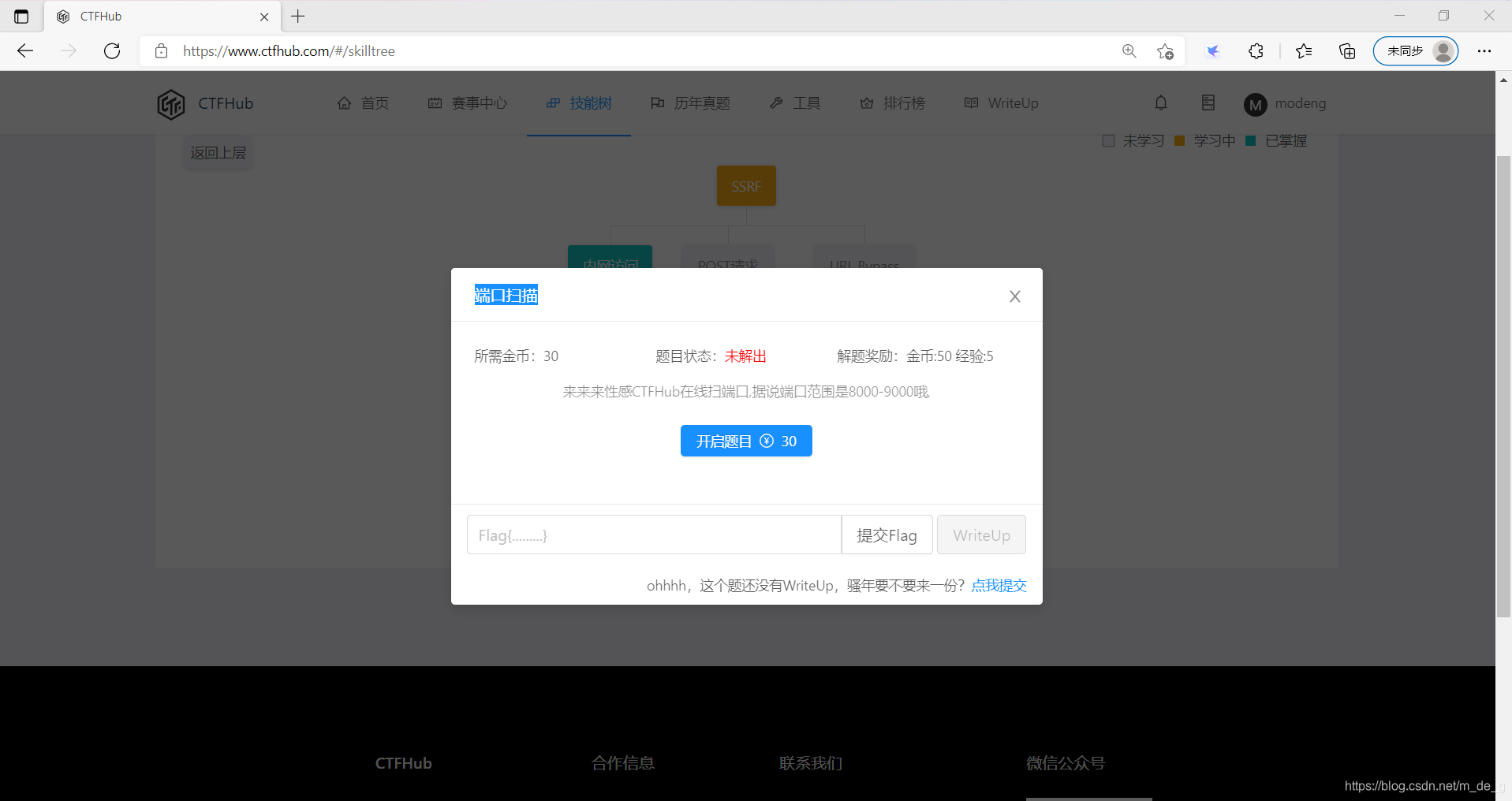Reload the page with the refresh icon
This screenshot has height=801, width=1512.
112,50
